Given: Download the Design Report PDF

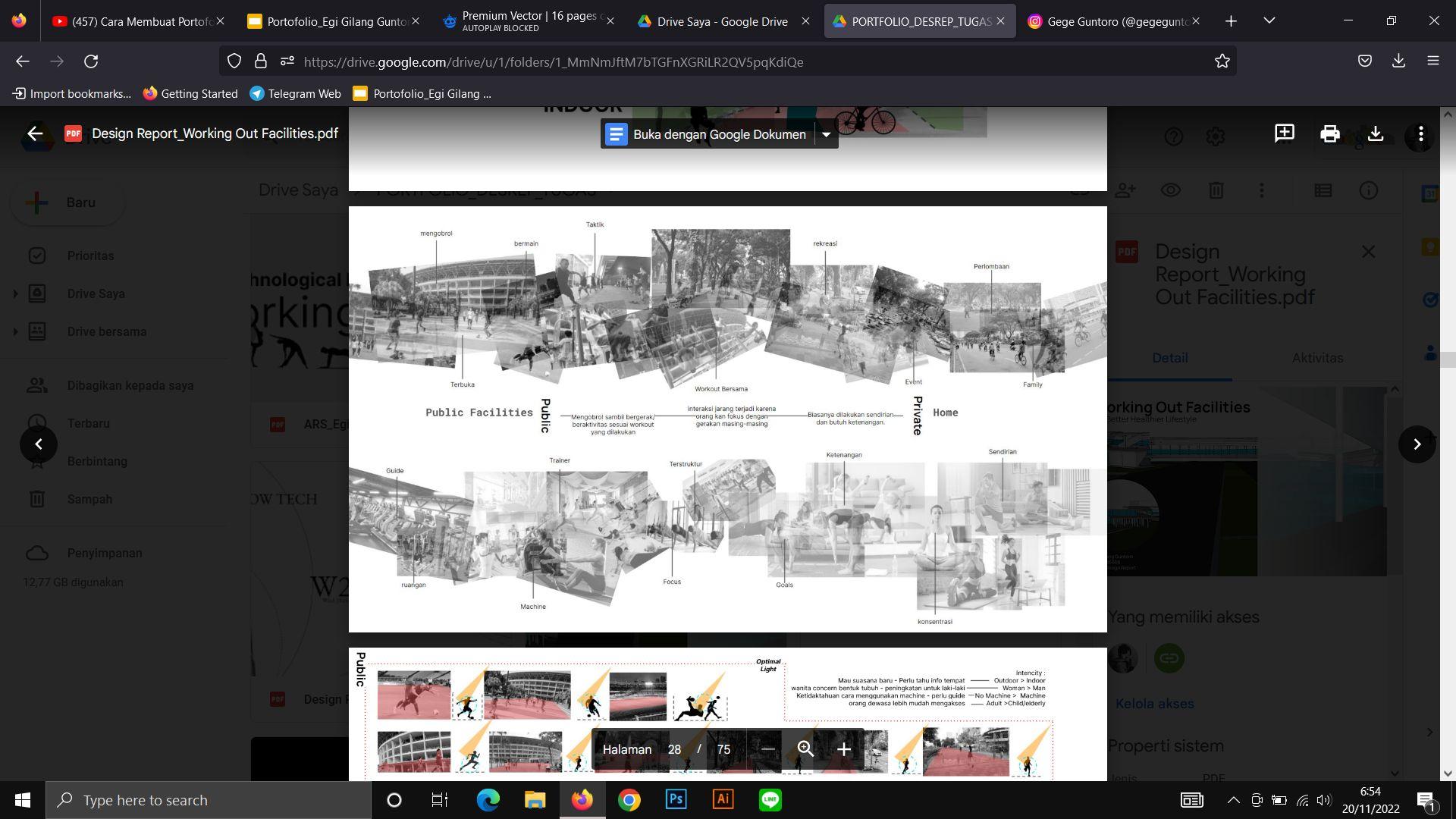Looking at the screenshot, I should [x=1375, y=134].
